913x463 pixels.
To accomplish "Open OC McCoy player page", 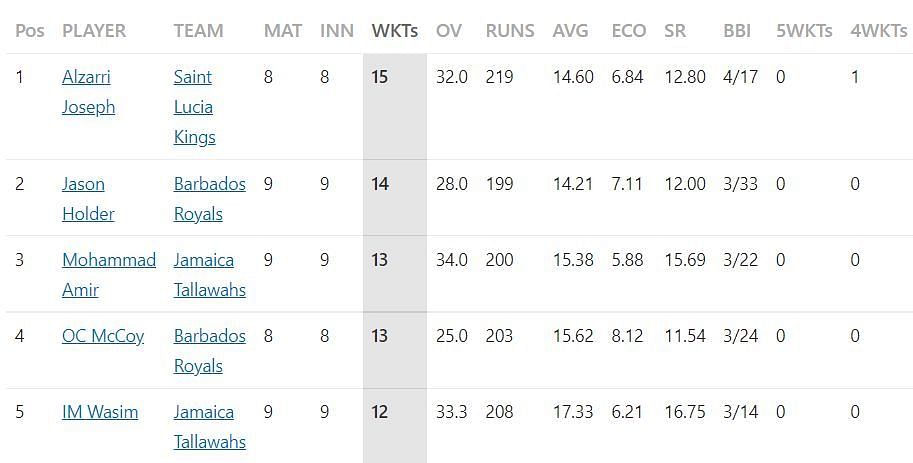I will pyautogui.click(x=102, y=336).
